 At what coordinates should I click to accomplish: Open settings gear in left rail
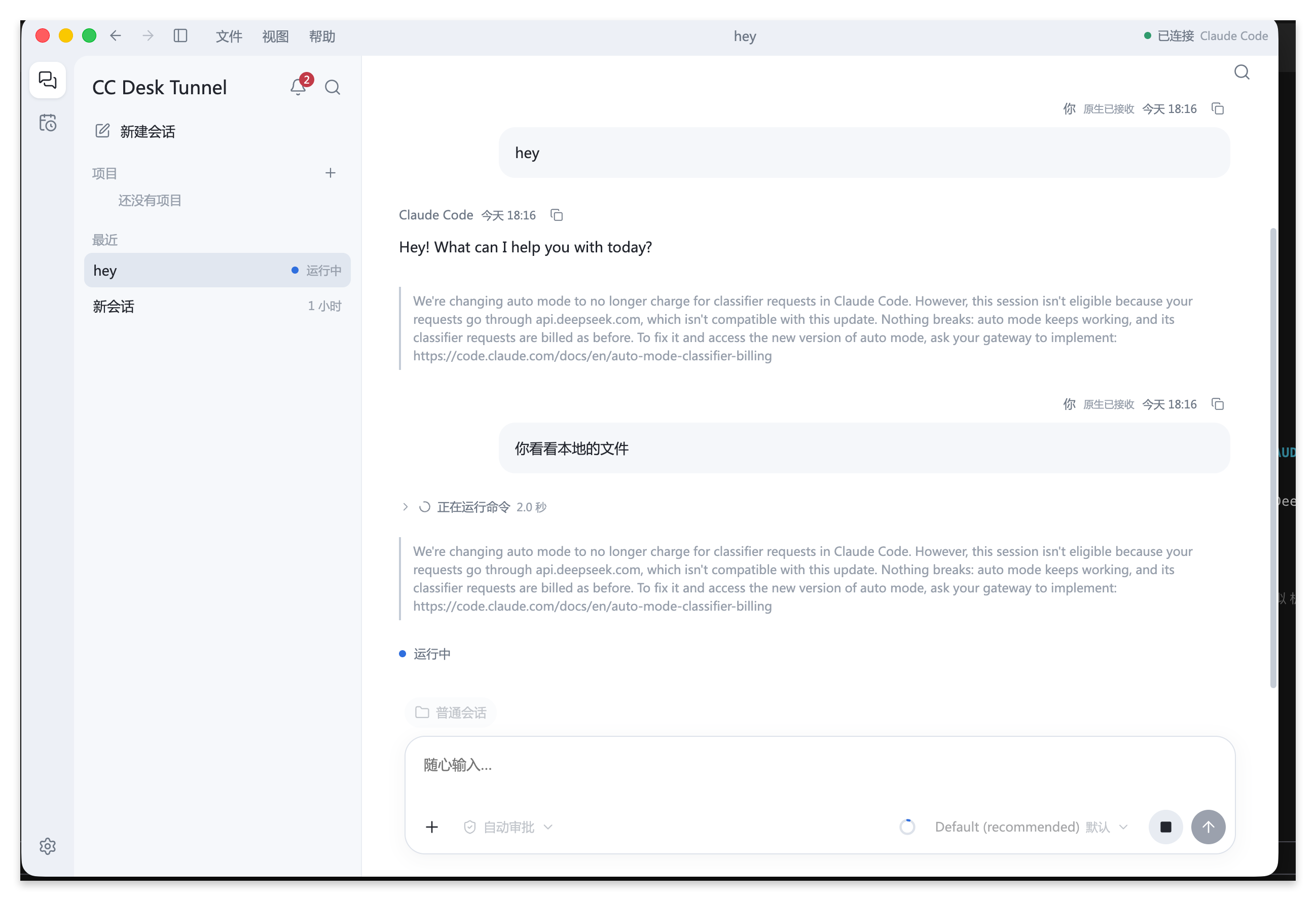[x=48, y=846]
